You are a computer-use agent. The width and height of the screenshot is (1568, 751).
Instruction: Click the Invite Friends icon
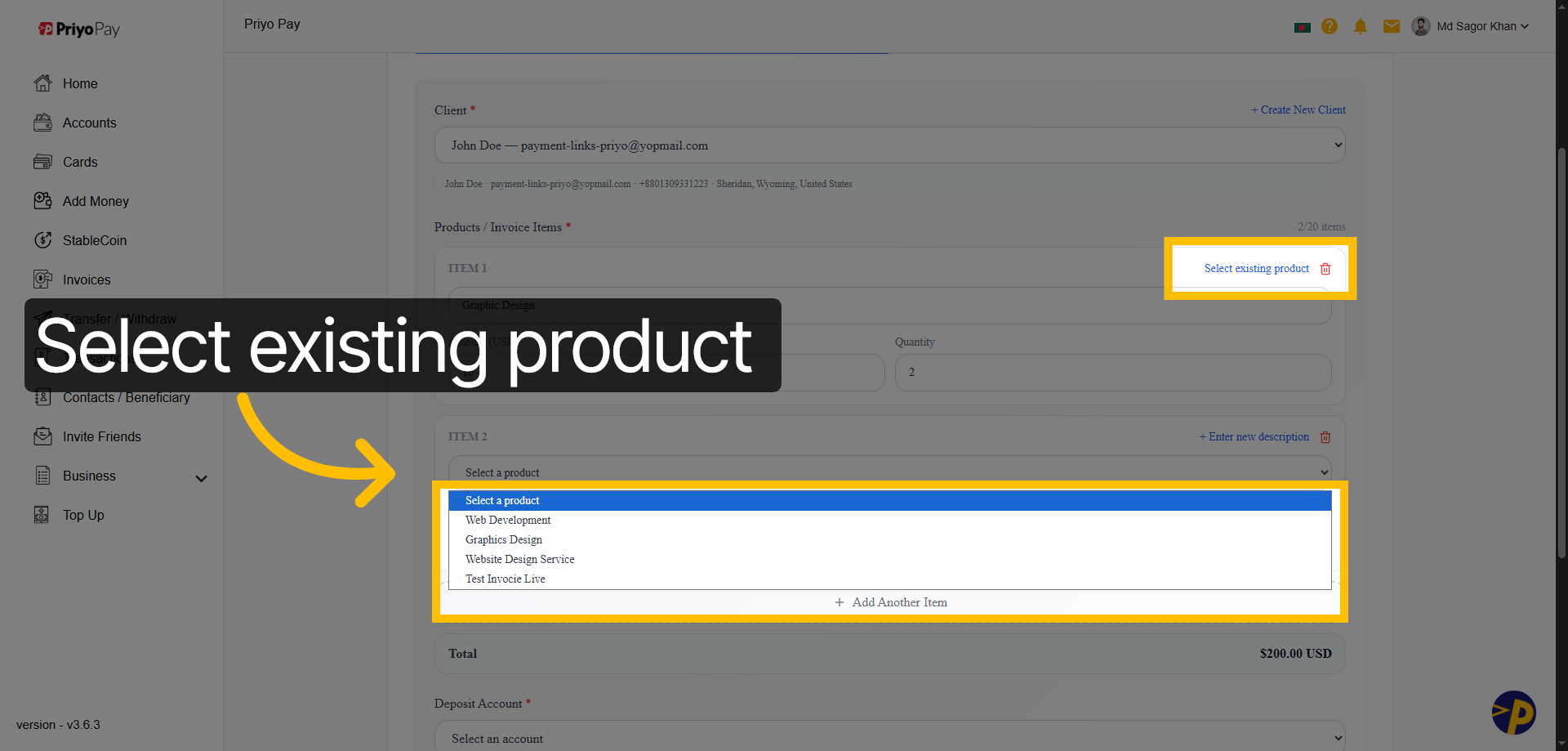point(42,436)
